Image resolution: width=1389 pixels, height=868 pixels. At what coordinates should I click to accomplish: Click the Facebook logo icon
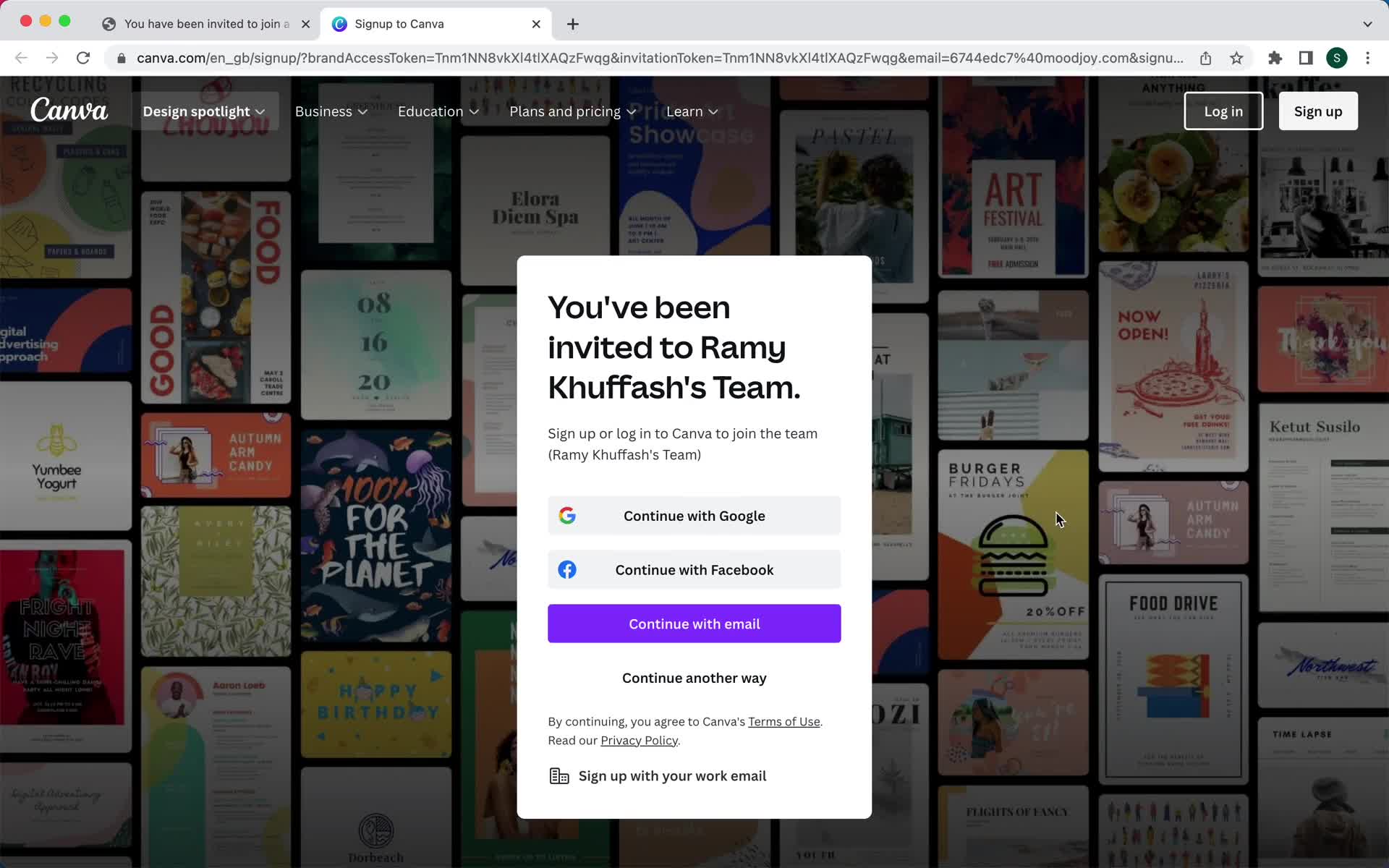[x=567, y=570]
